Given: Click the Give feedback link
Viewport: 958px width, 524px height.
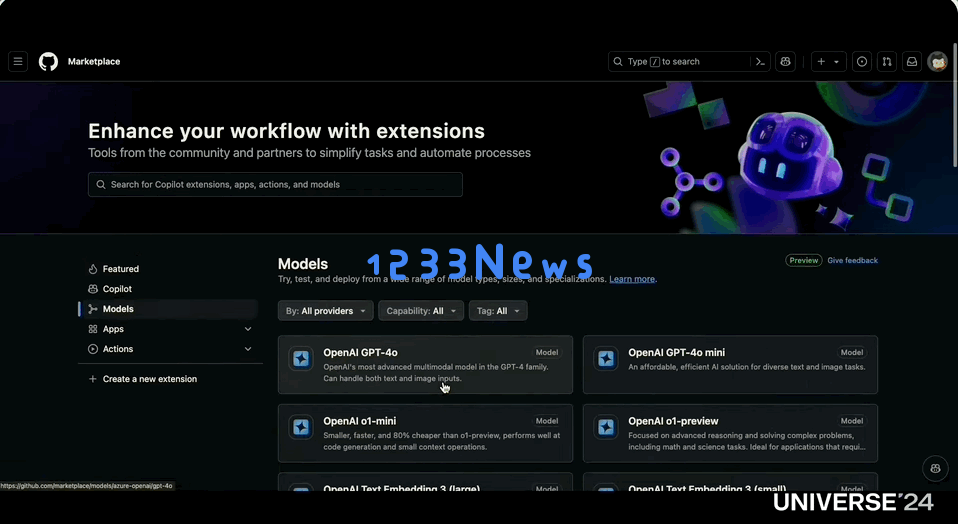Looking at the screenshot, I should (852, 260).
